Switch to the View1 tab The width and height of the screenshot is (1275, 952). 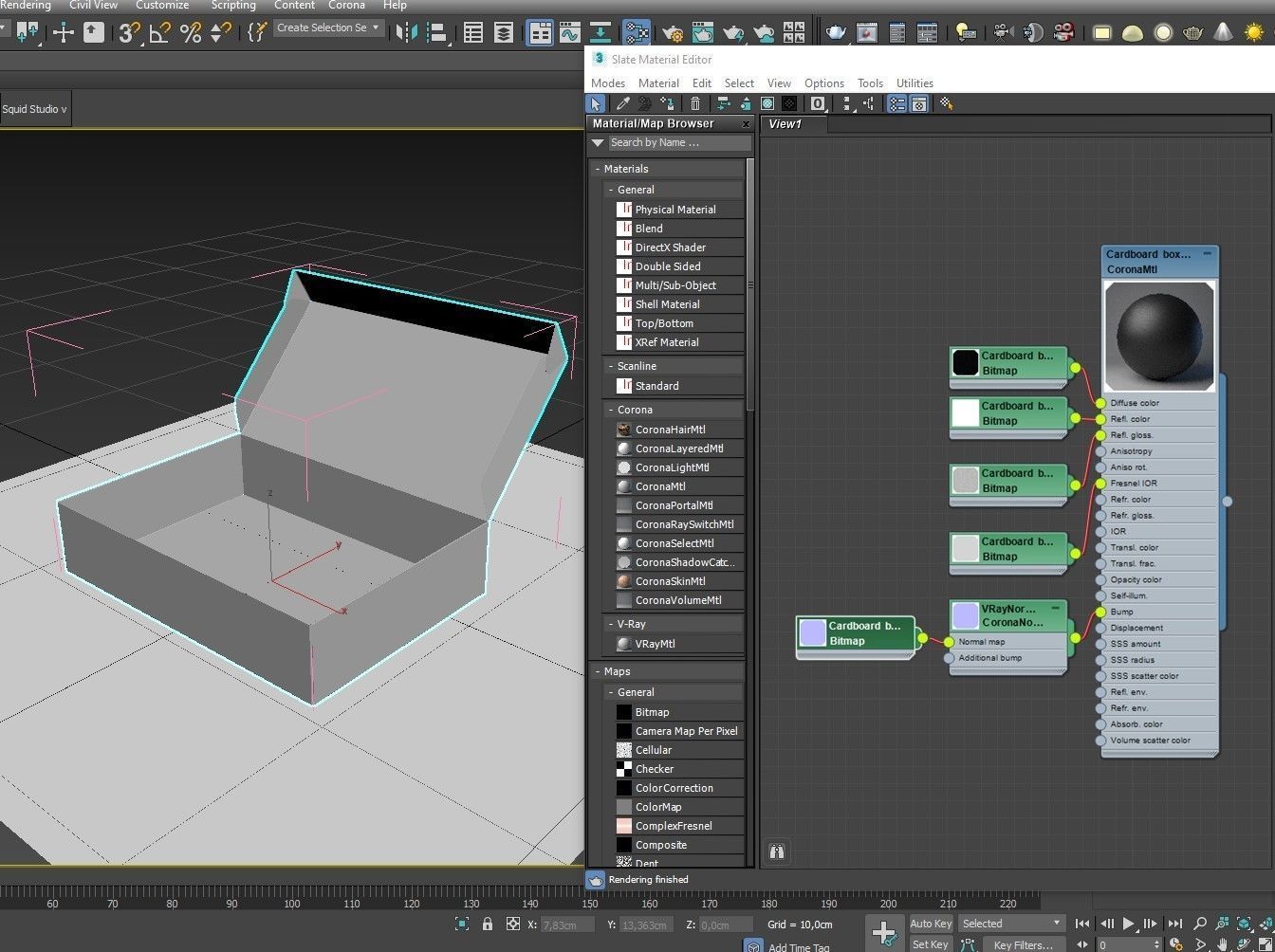point(785,123)
